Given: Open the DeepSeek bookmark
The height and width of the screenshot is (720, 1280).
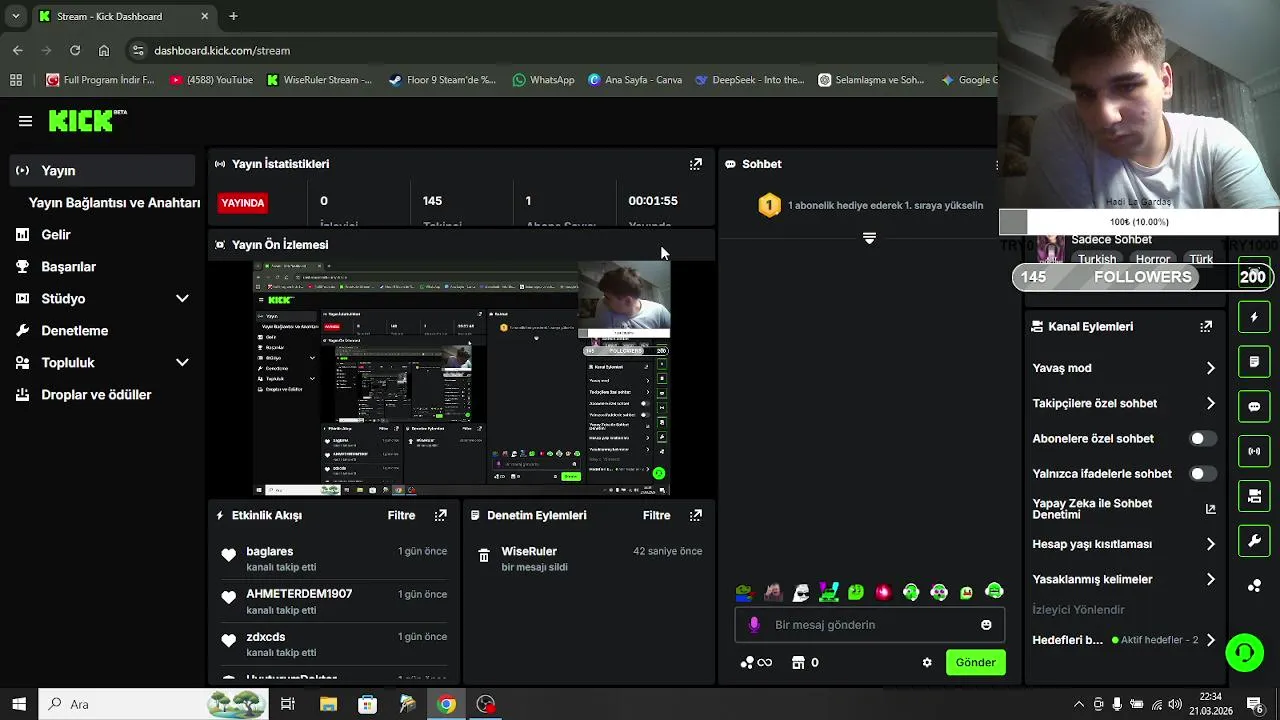Looking at the screenshot, I should pyautogui.click(x=750, y=80).
